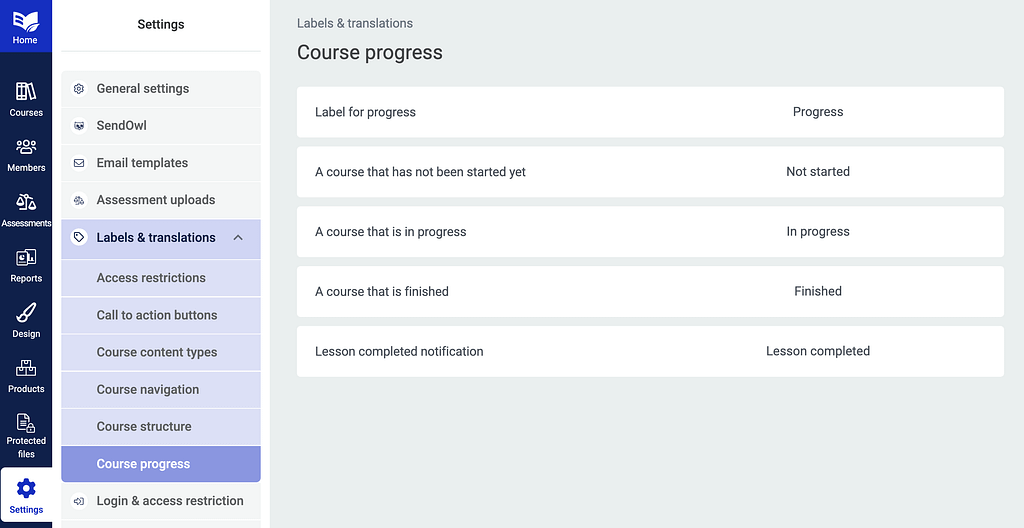
Task: Collapse Labels & translations chevron
Action: tap(238, 237)
